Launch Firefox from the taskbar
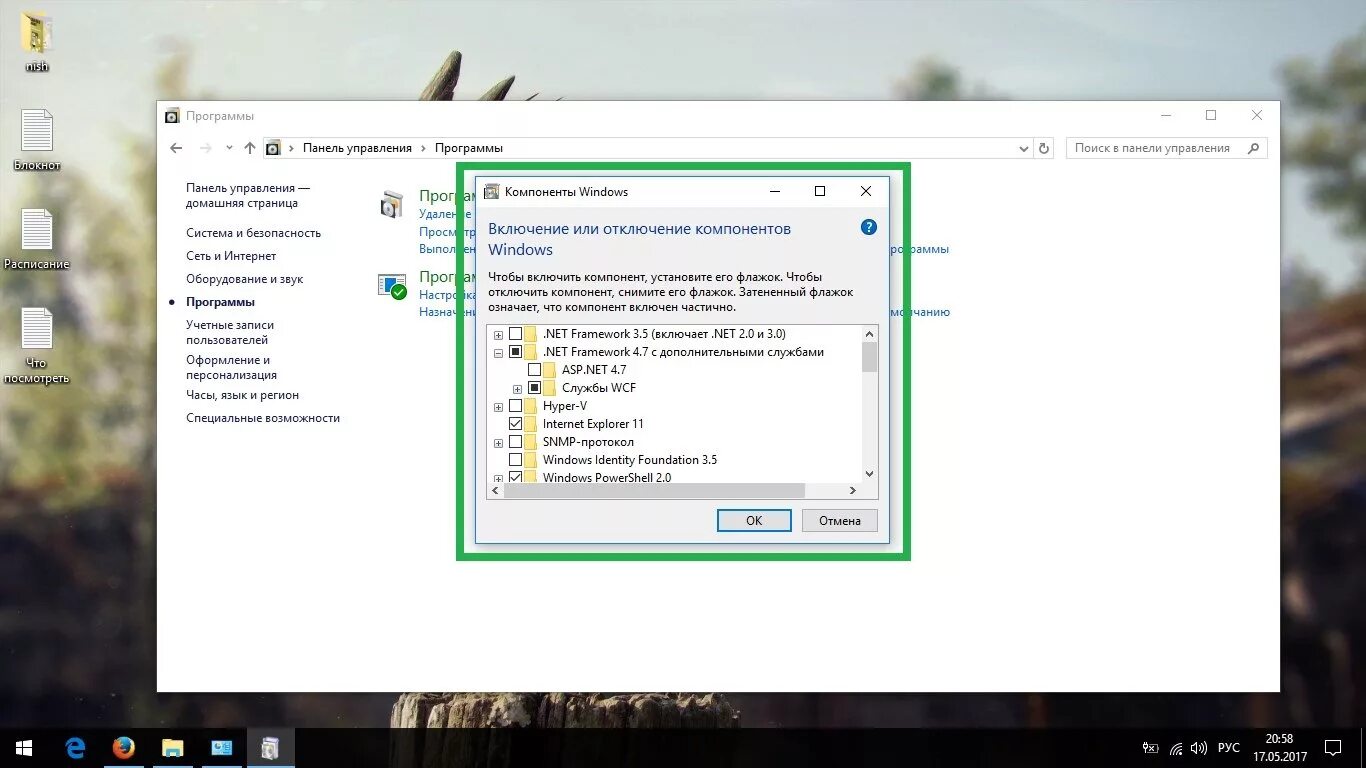The image size is (1366, 768). (x=124, y=748)
